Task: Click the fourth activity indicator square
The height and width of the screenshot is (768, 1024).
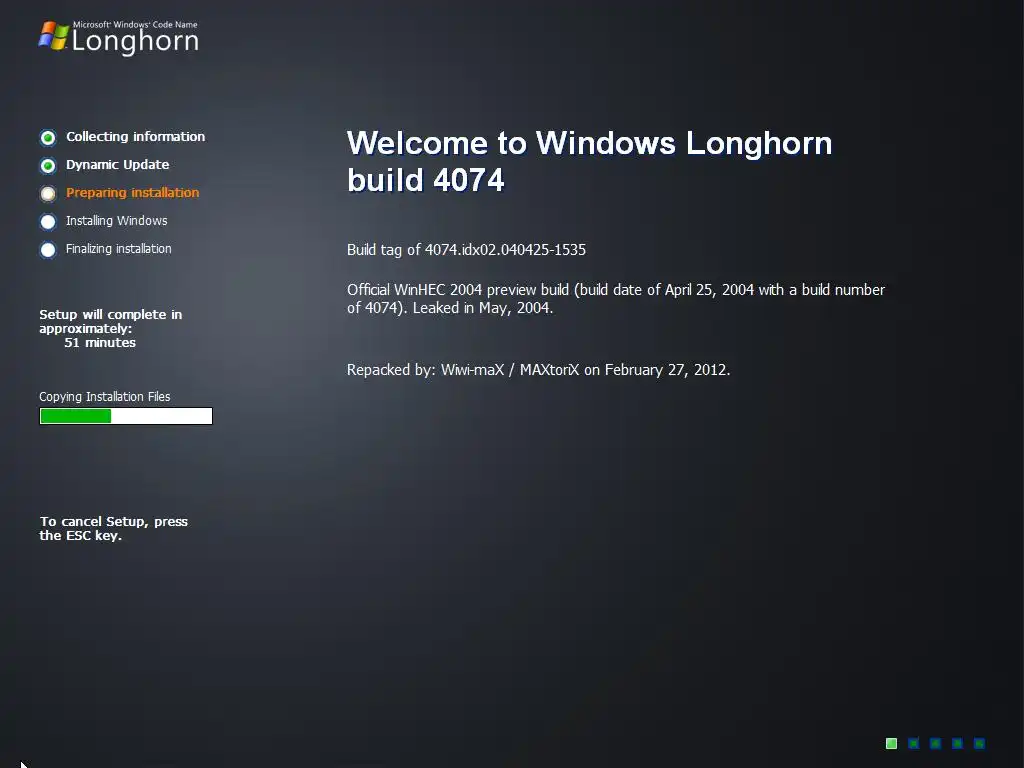Action: click(x=957, y=743)
